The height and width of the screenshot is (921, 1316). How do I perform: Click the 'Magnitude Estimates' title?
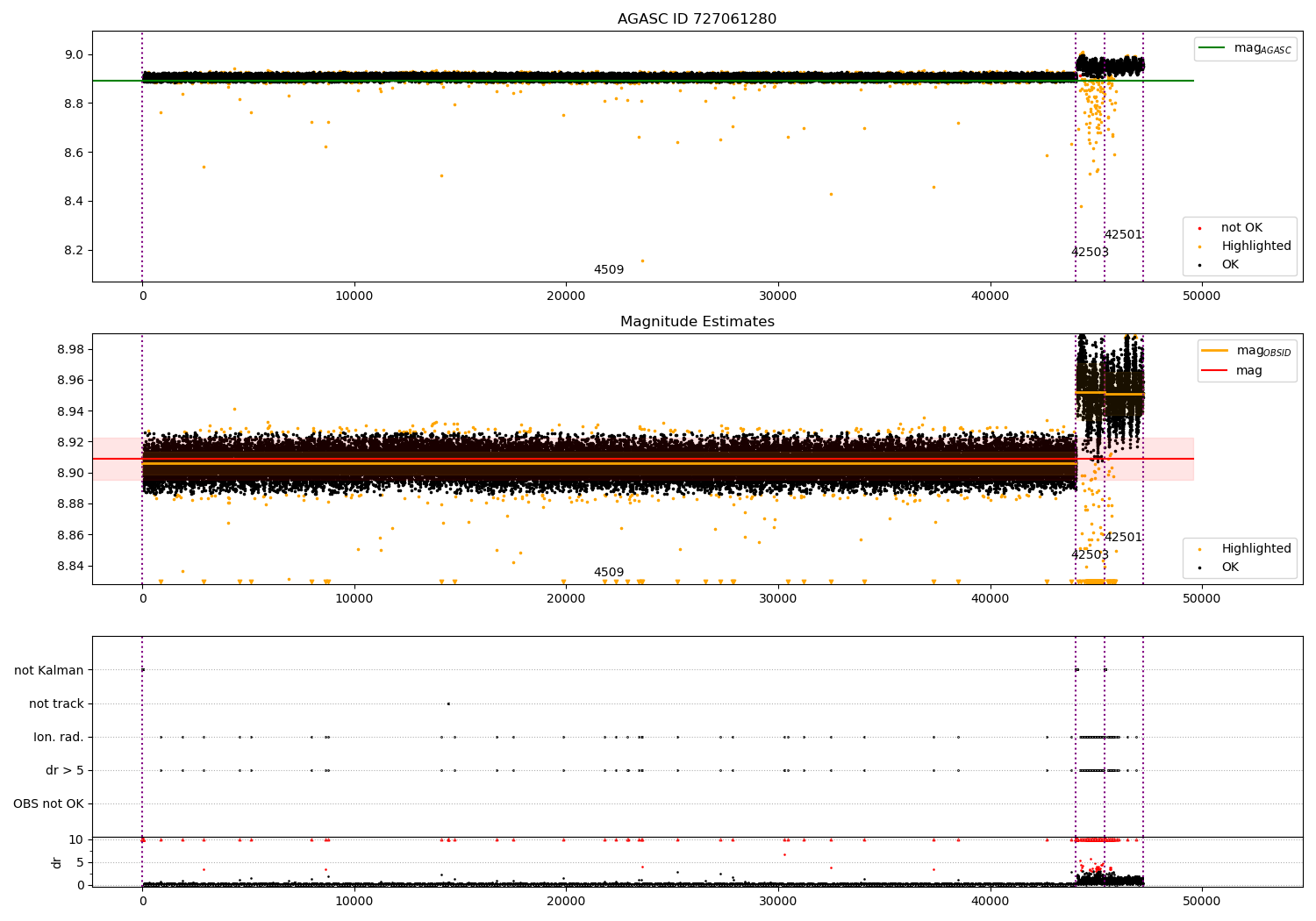[x=697, y=322]
